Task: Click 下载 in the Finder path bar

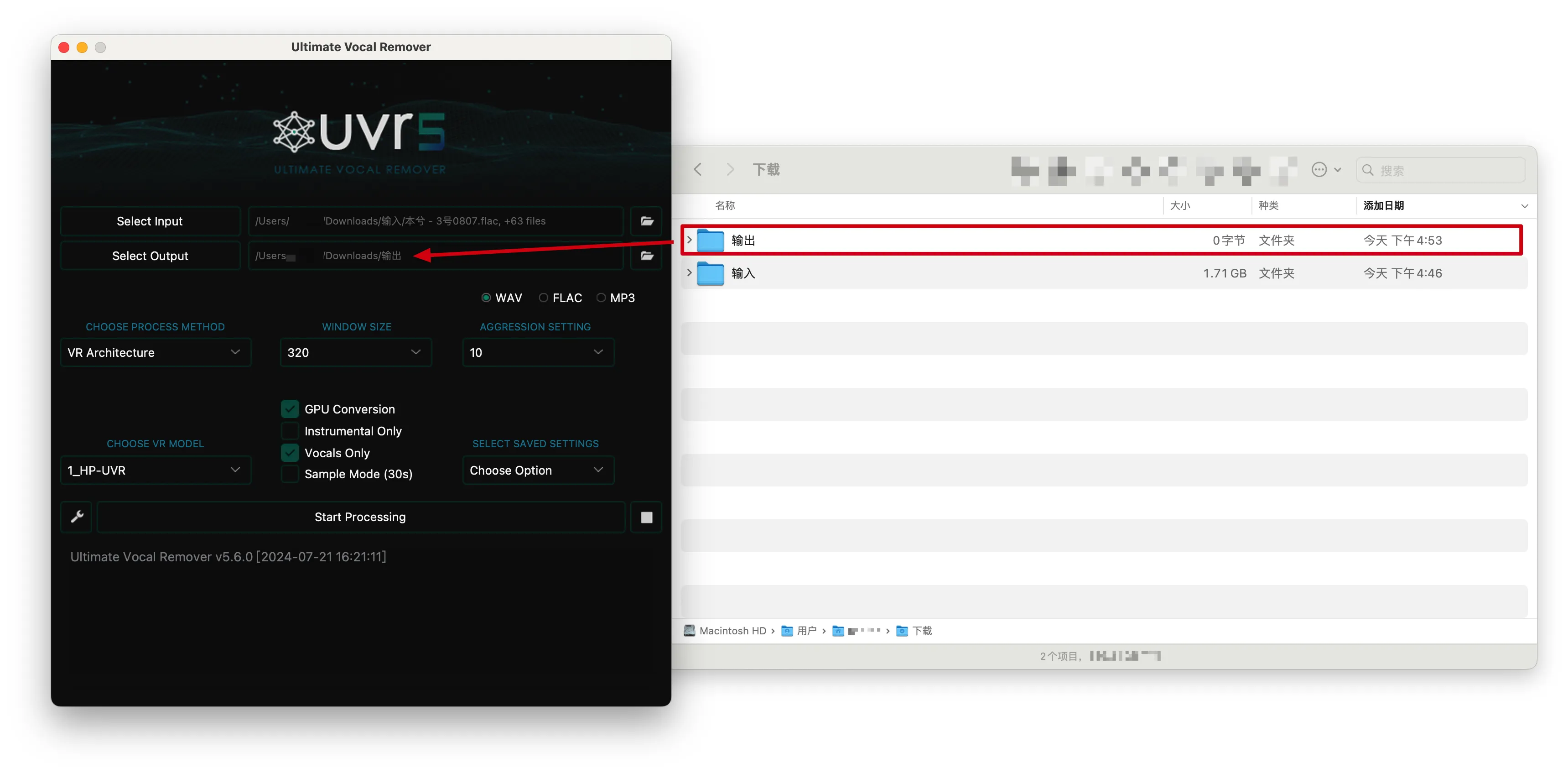Action: (x=914, y=631)
